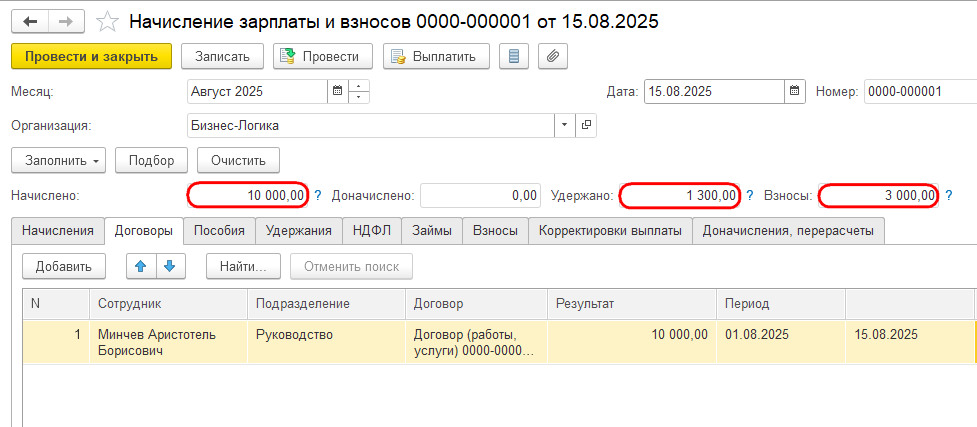
Task: Sort by the Результат column header
Action: click(632, 304)
